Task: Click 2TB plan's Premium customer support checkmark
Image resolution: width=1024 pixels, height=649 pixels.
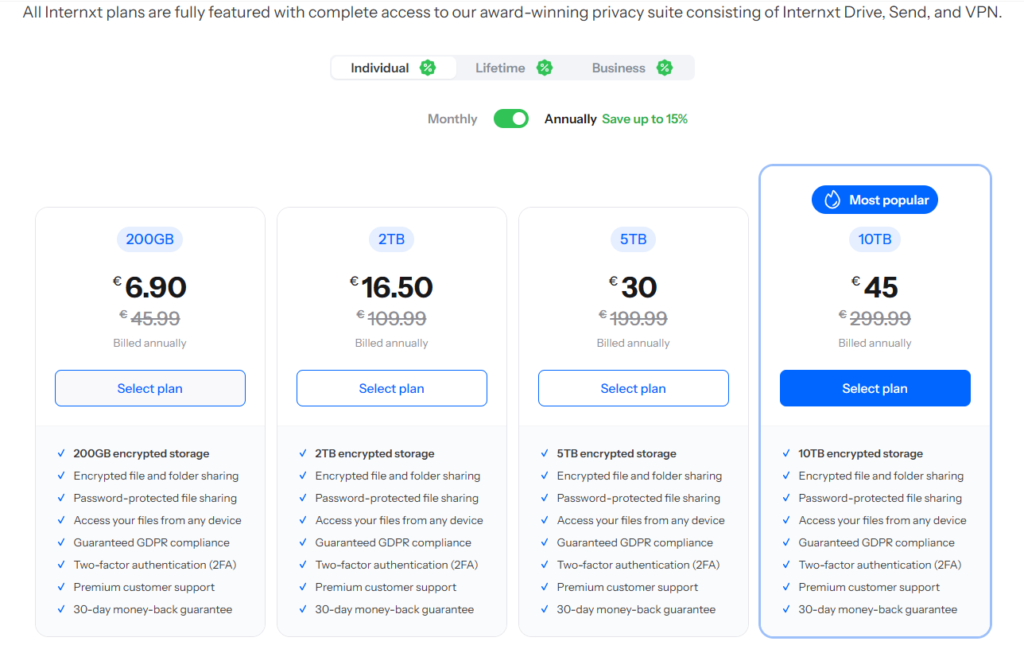Action: 303,586
